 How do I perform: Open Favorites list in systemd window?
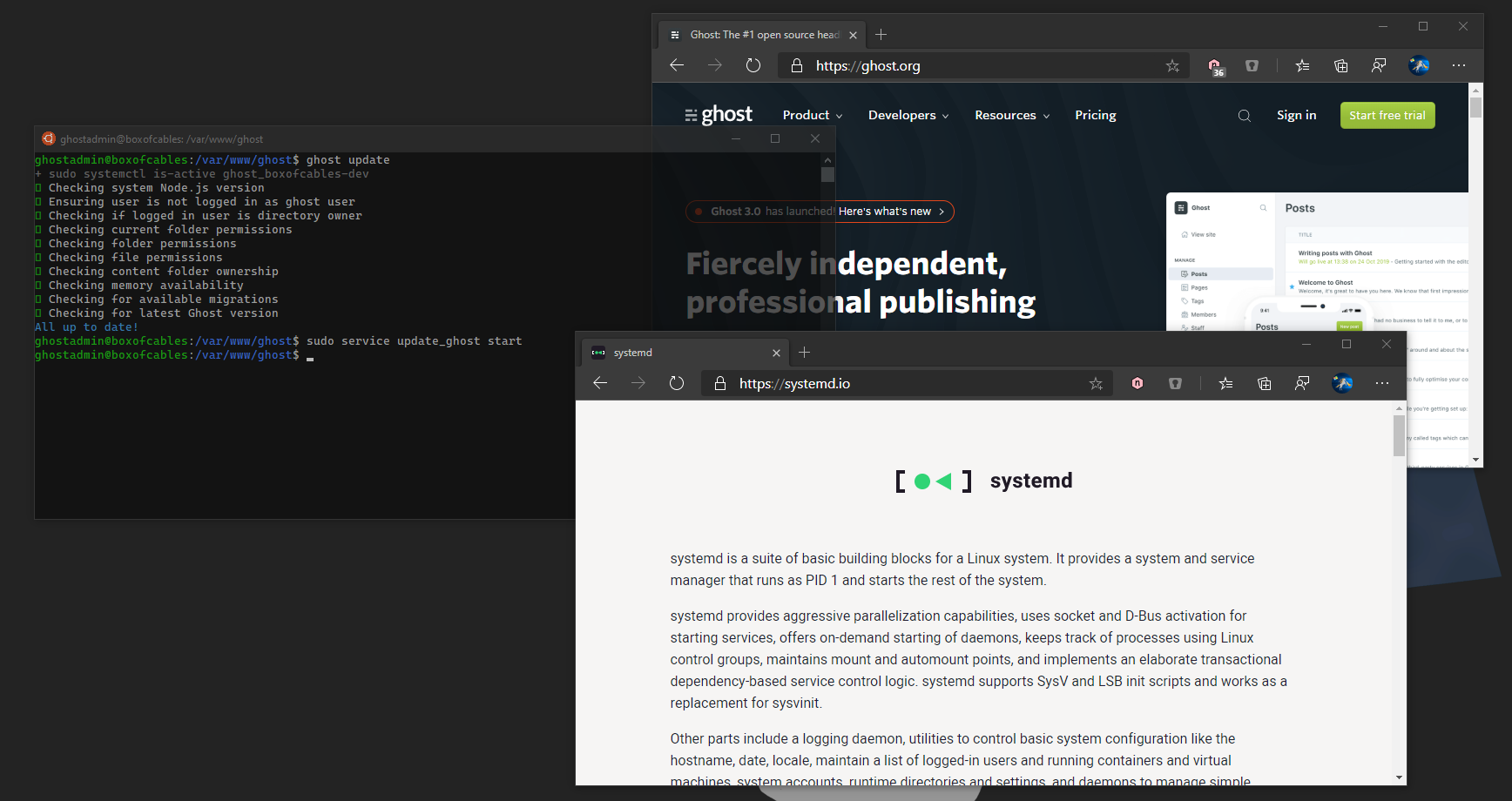pos(1225,383)
